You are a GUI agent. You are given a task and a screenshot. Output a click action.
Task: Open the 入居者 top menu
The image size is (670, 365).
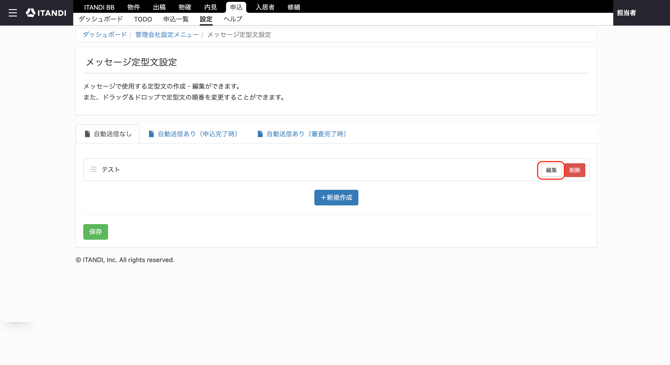click(265, 7)
